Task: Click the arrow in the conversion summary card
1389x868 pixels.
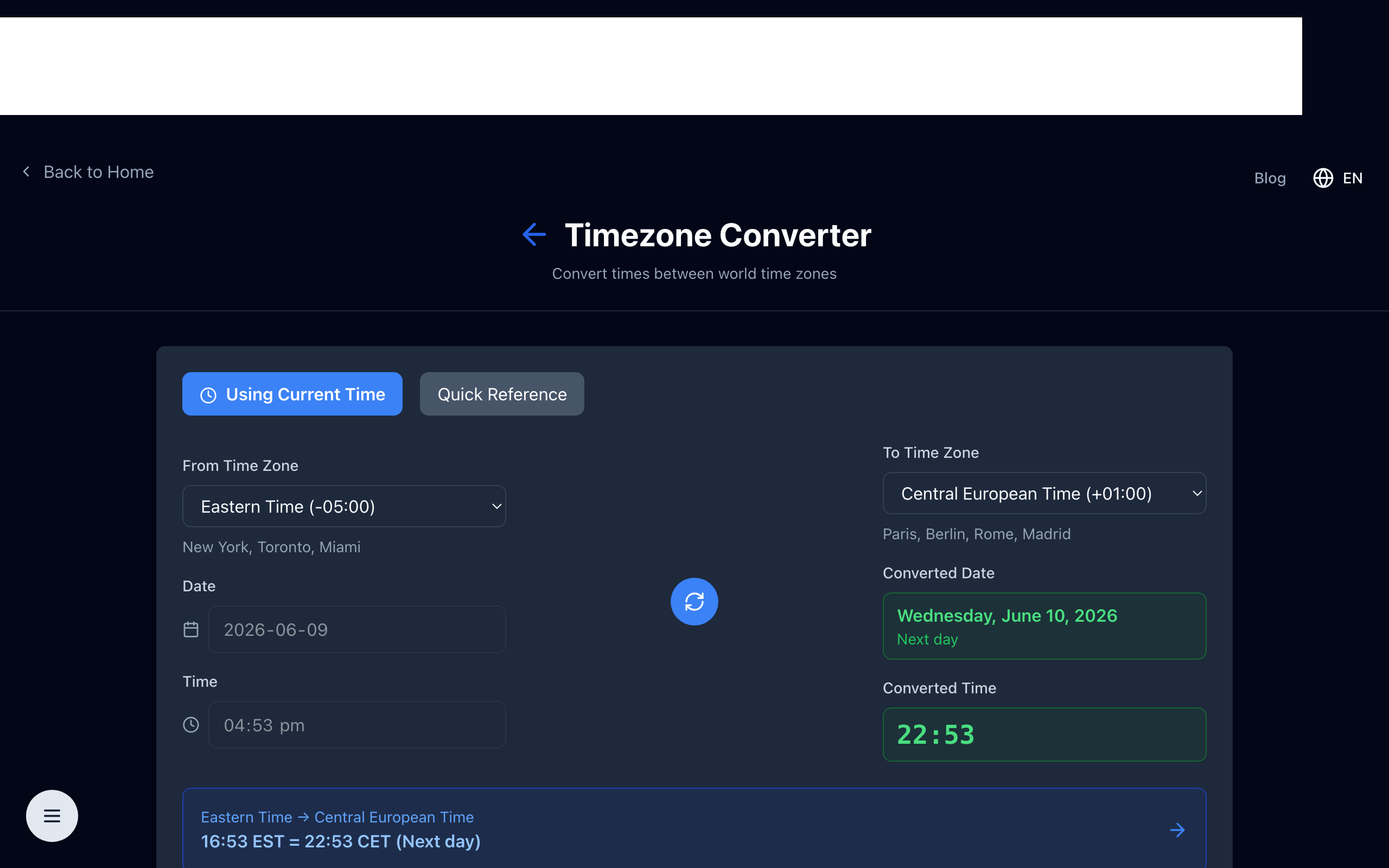Action: (1177, 830)
